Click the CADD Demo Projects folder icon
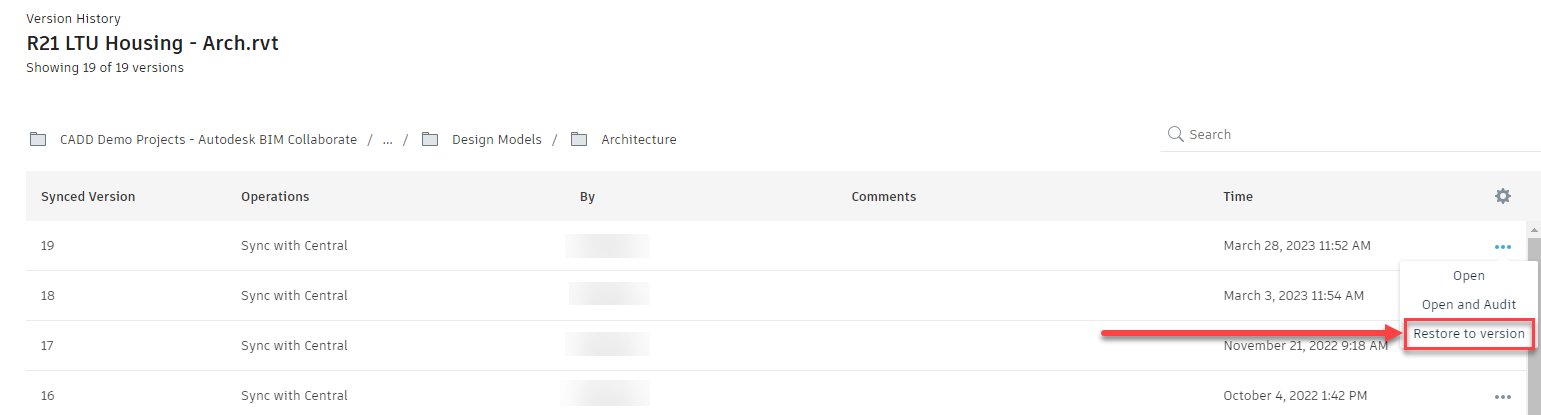 38,139
